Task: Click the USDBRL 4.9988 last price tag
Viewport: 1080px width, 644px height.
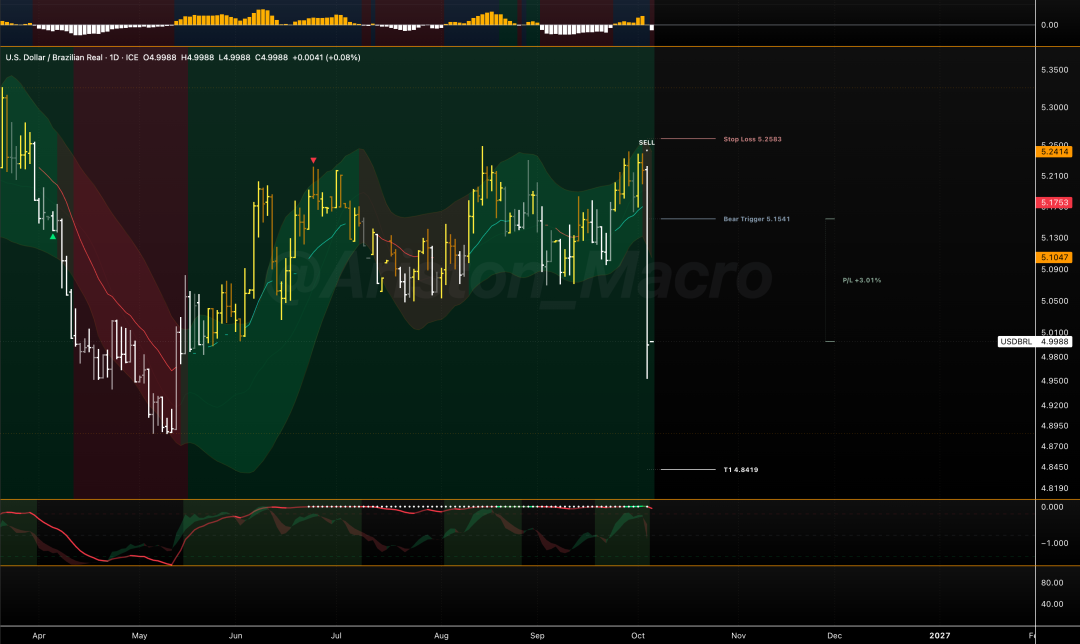Action: (x=1035, y=342)
